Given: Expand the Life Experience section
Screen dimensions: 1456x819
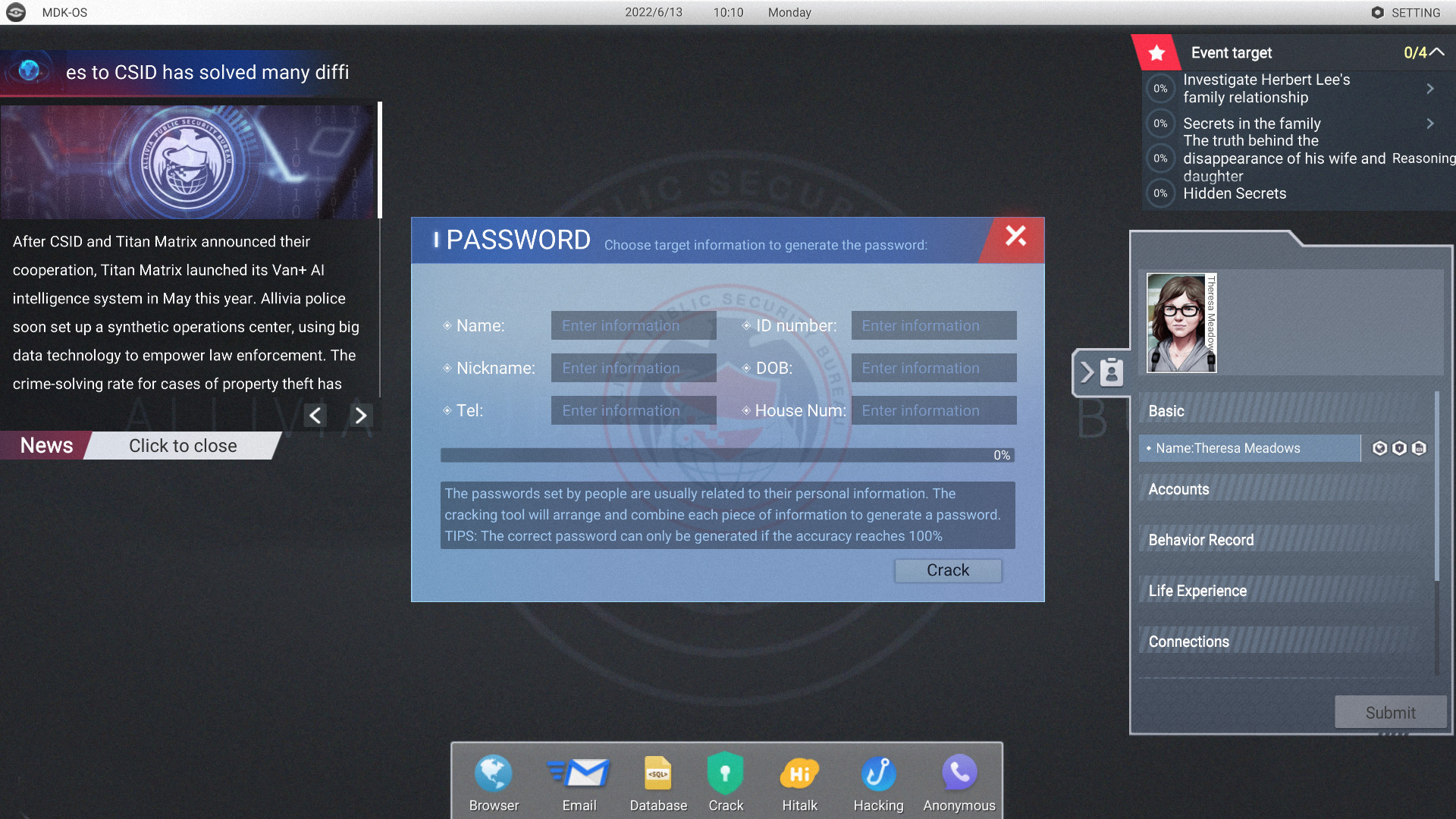Looking at the screenshot, I should point(1197,590).
